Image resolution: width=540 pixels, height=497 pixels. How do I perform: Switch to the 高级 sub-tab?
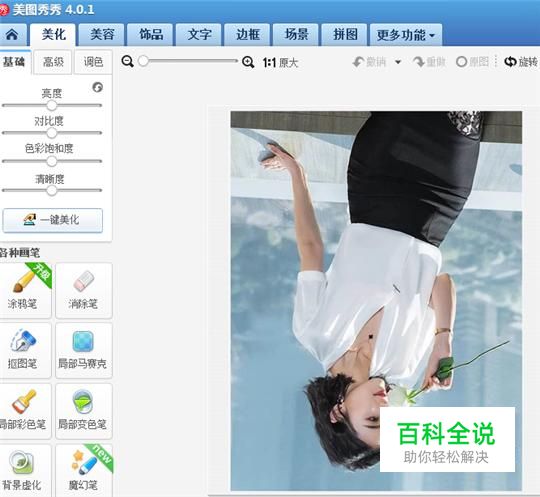(53, 62)
